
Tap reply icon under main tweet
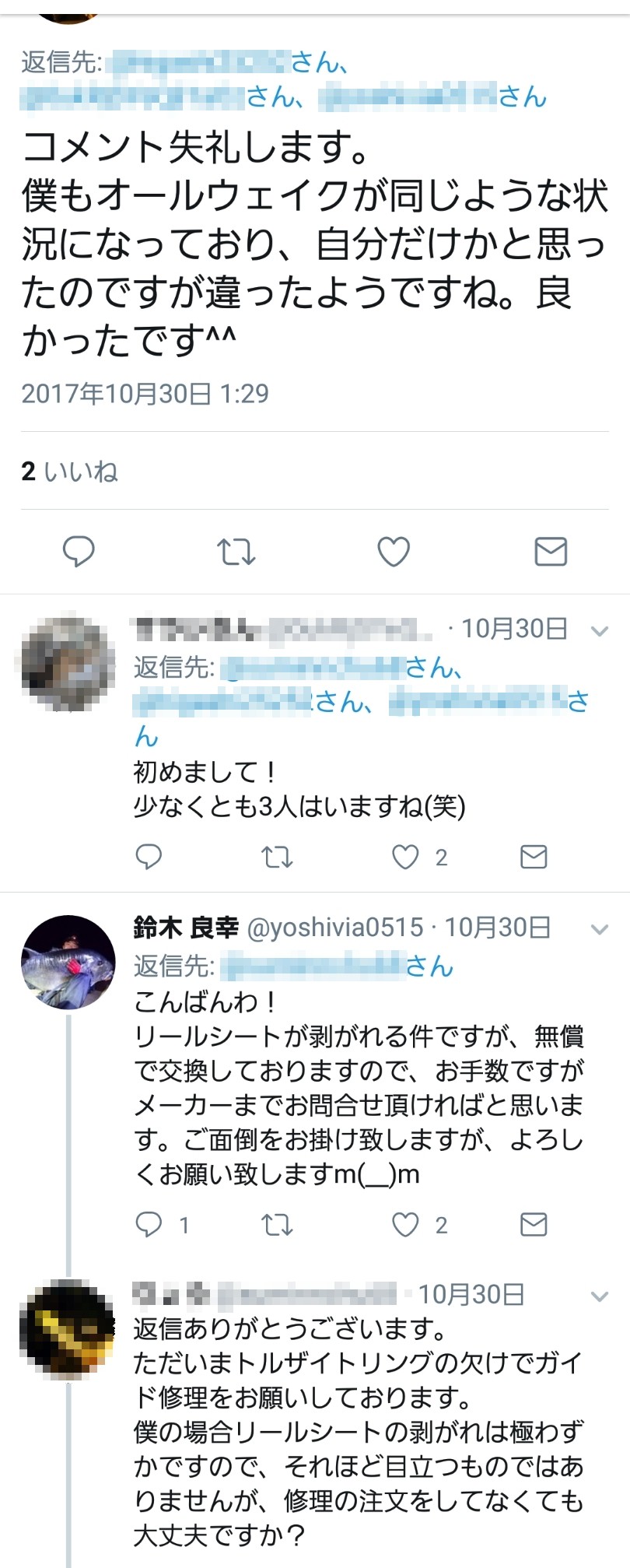pyautogui.click(x=79, y=552)
